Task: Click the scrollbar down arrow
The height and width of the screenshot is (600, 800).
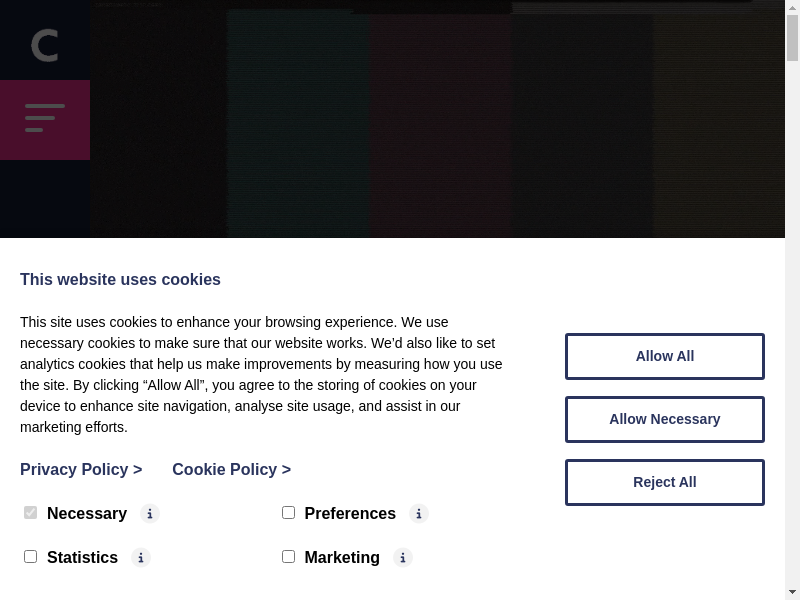Action: (x=792, y=591)
